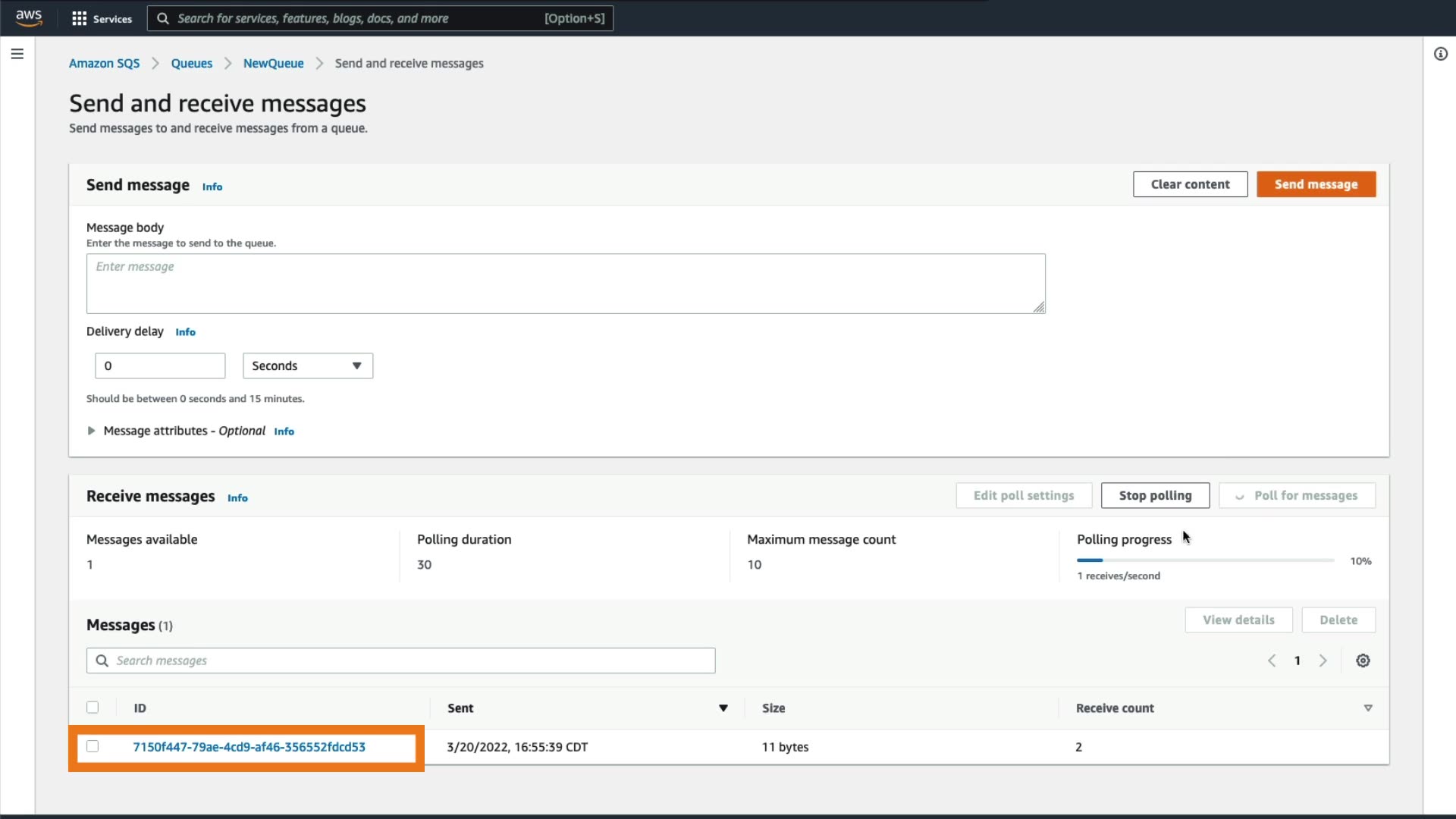Sort by the Sent column arrow
The image size is (1456, 819).
tap(723, 708)
